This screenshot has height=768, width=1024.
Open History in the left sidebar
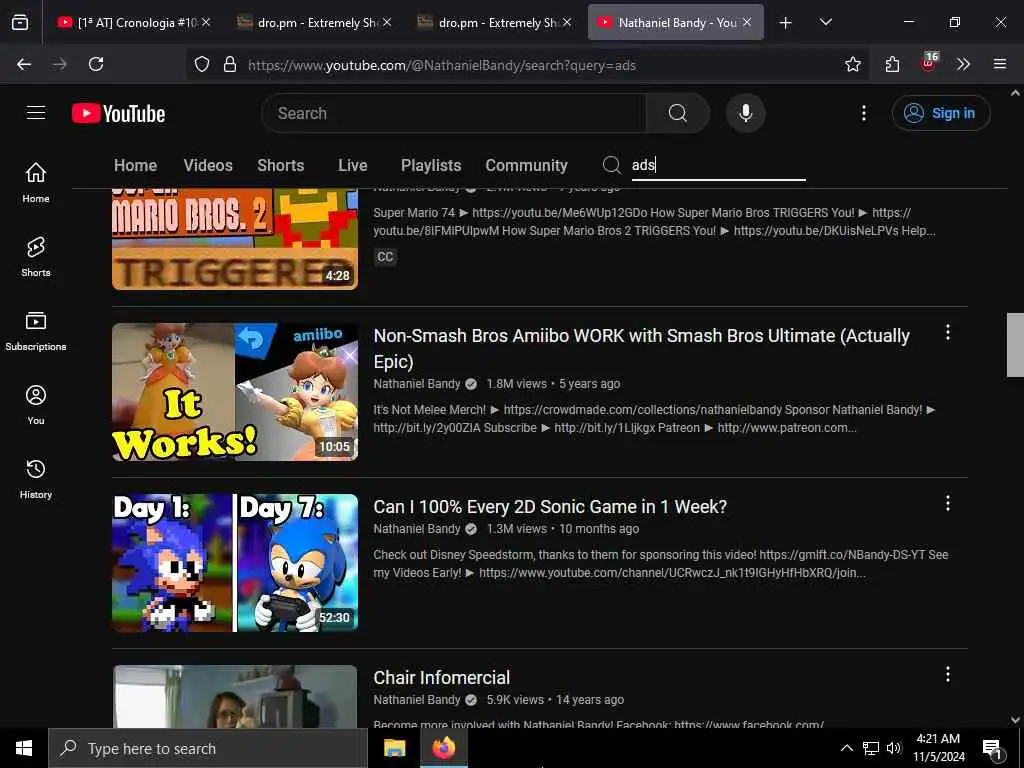tap(36, 479)
